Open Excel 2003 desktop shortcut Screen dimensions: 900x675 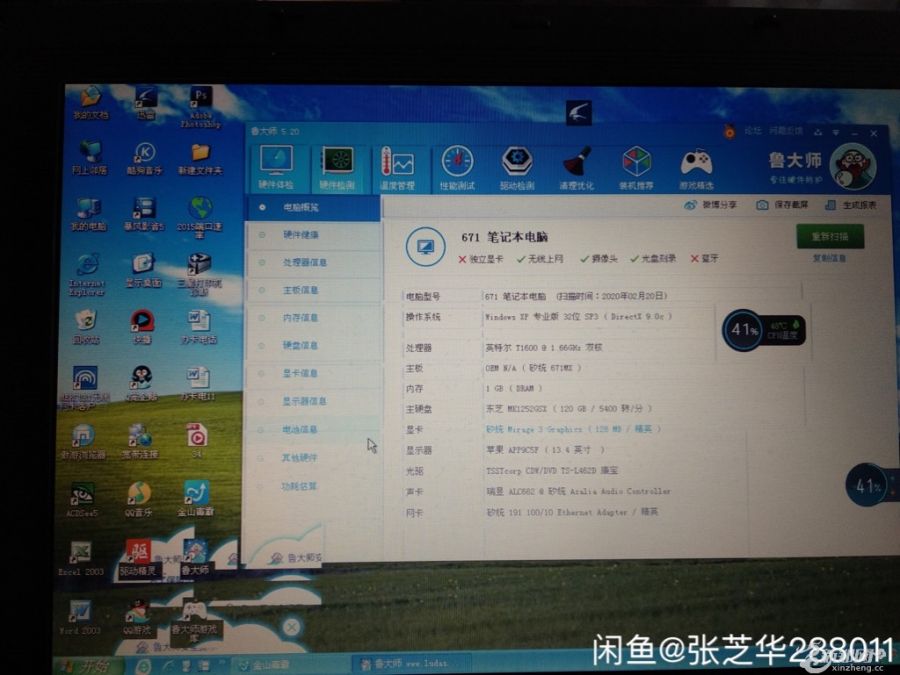81,558
